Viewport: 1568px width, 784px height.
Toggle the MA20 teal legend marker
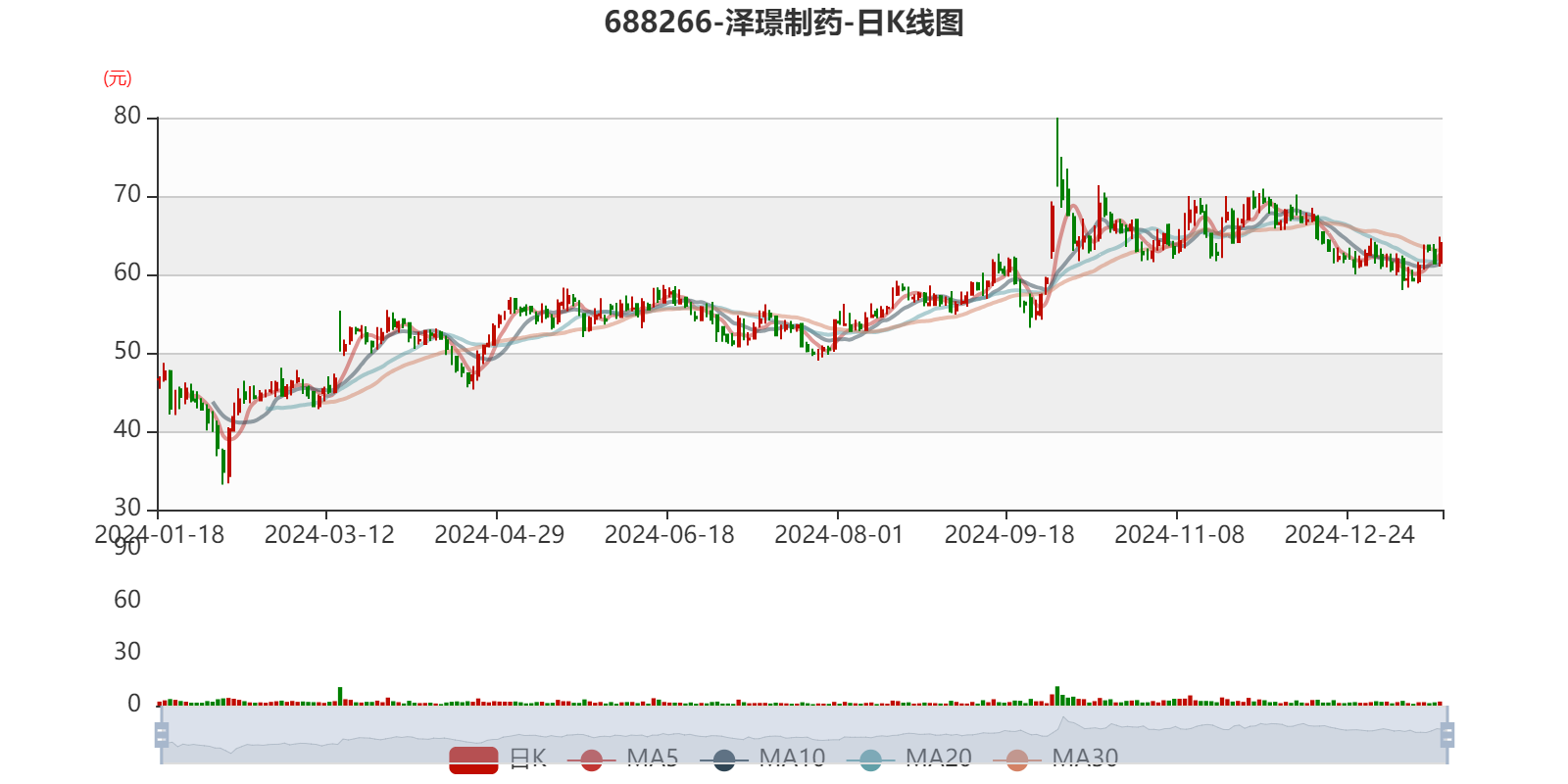click(x=870, y=759)
